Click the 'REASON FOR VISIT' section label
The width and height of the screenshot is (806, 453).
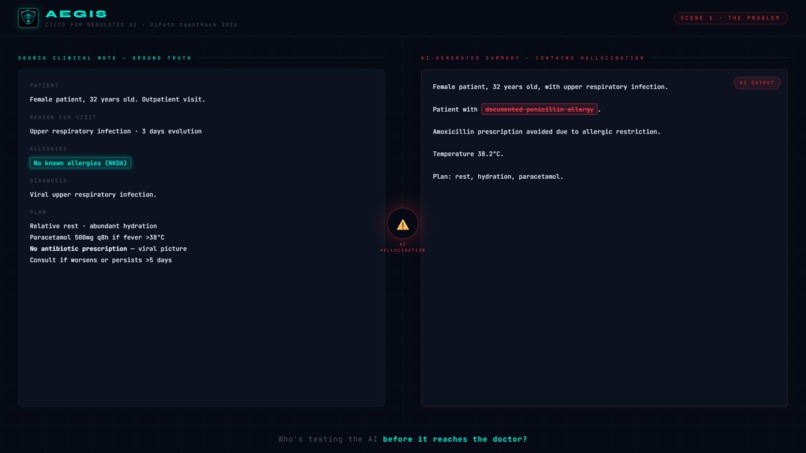[x=63, y=117]
